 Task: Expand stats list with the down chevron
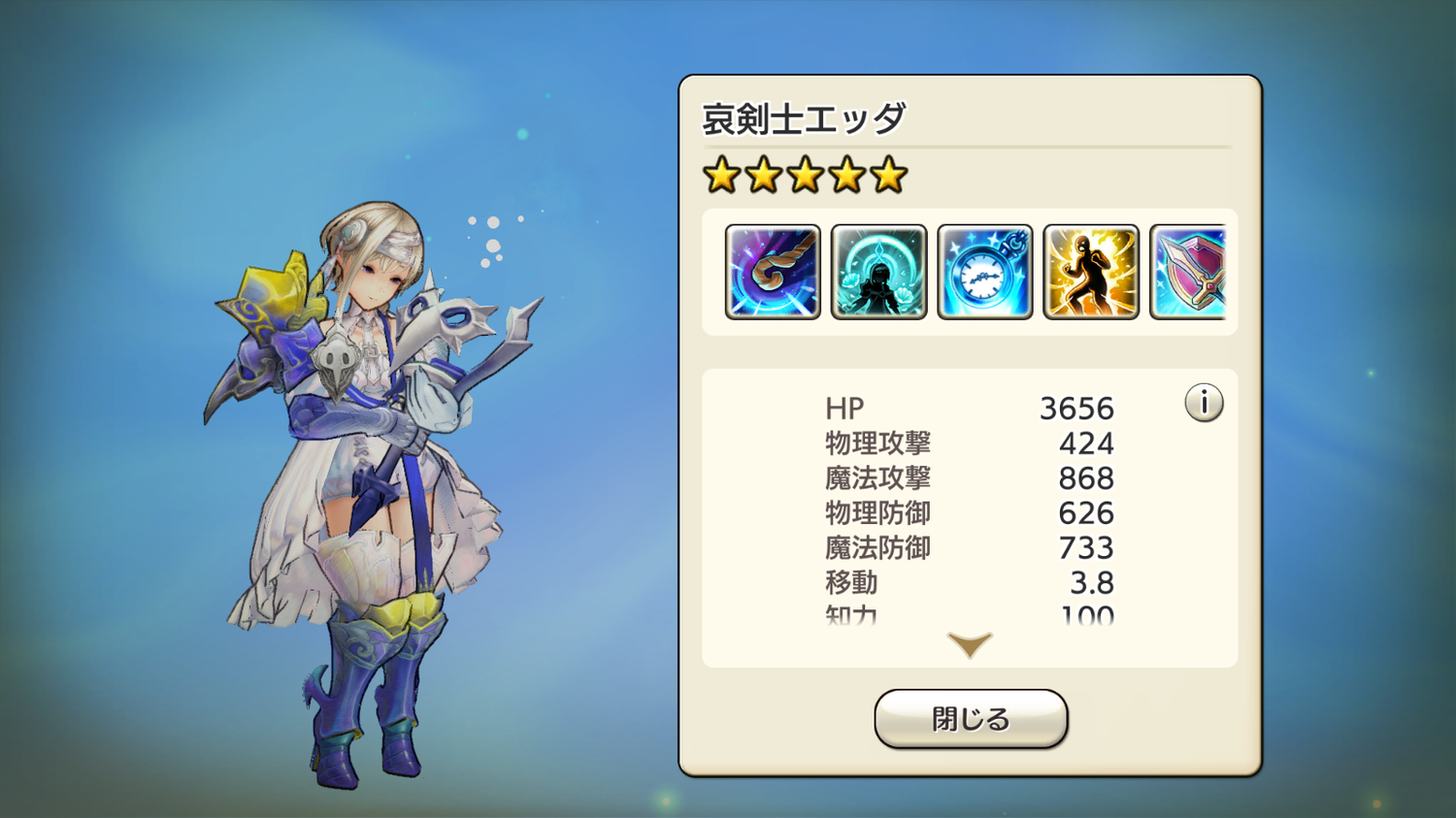click(970, 644)
